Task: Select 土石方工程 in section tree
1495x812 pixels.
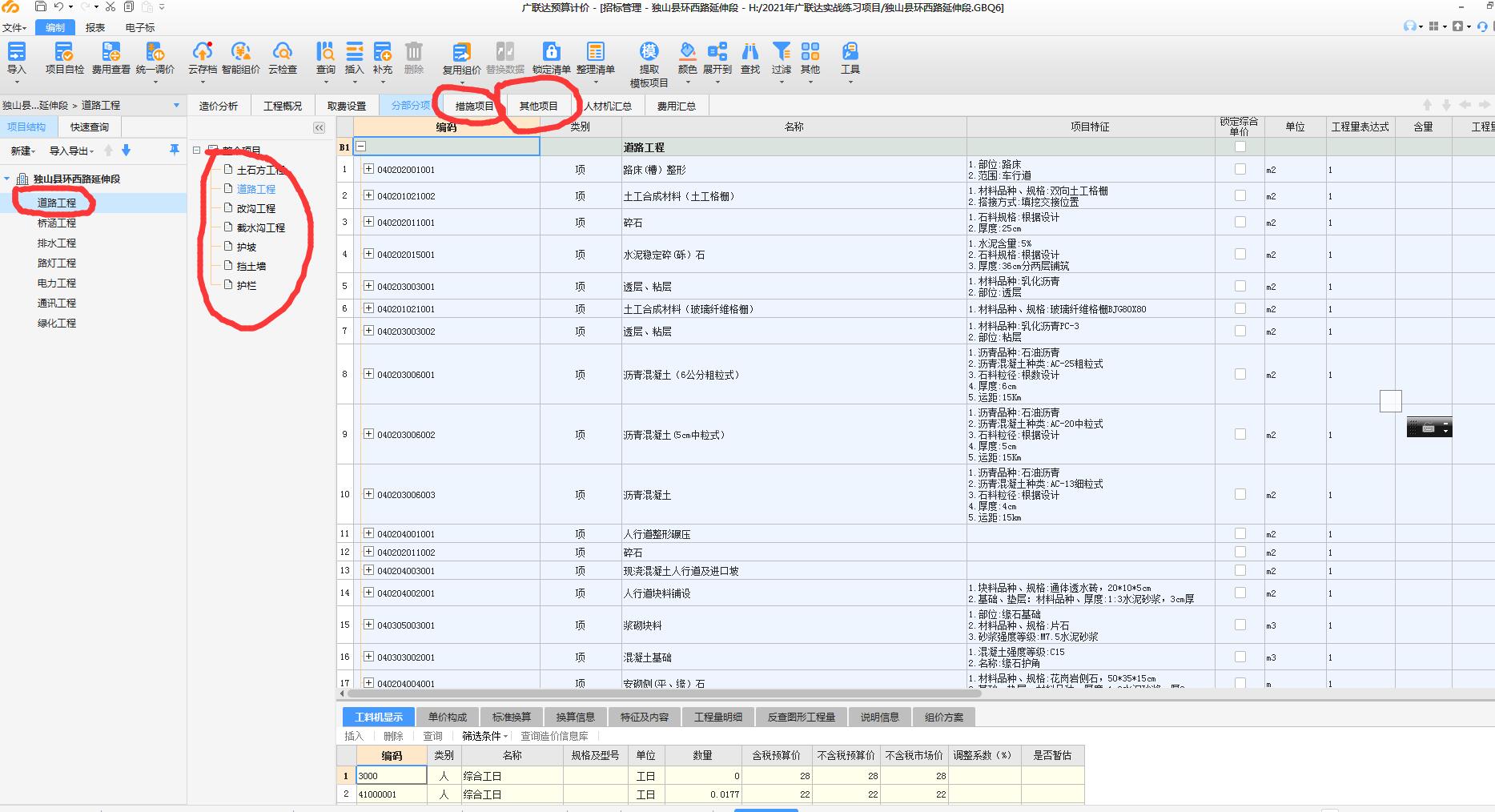Action: click(261, 170)
